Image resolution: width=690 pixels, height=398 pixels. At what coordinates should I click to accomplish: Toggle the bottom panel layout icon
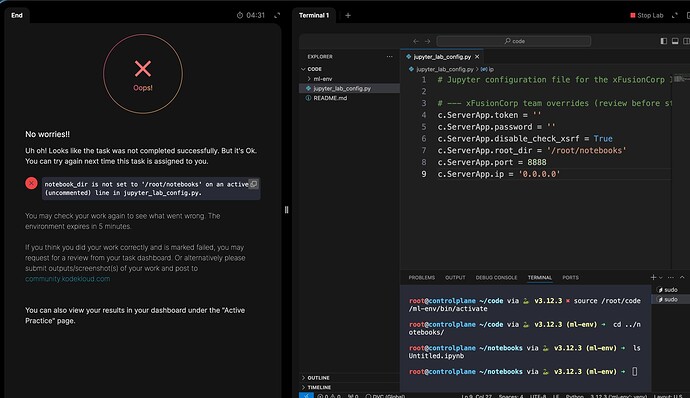point(675,41)
